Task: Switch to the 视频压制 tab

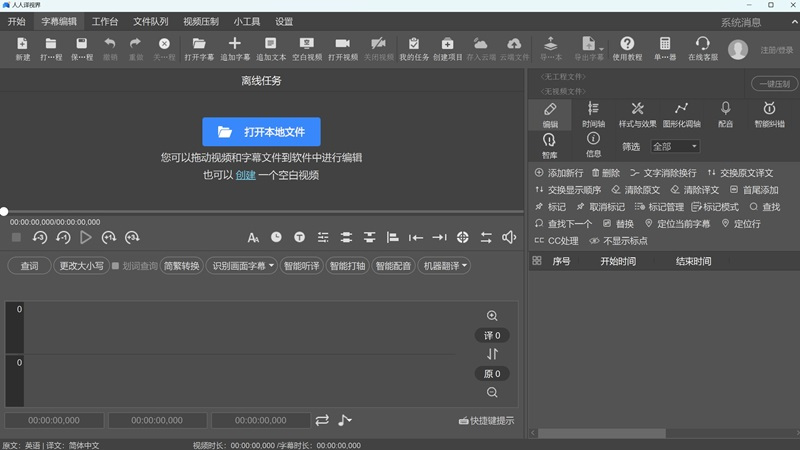Action: [x=203, y=21]
